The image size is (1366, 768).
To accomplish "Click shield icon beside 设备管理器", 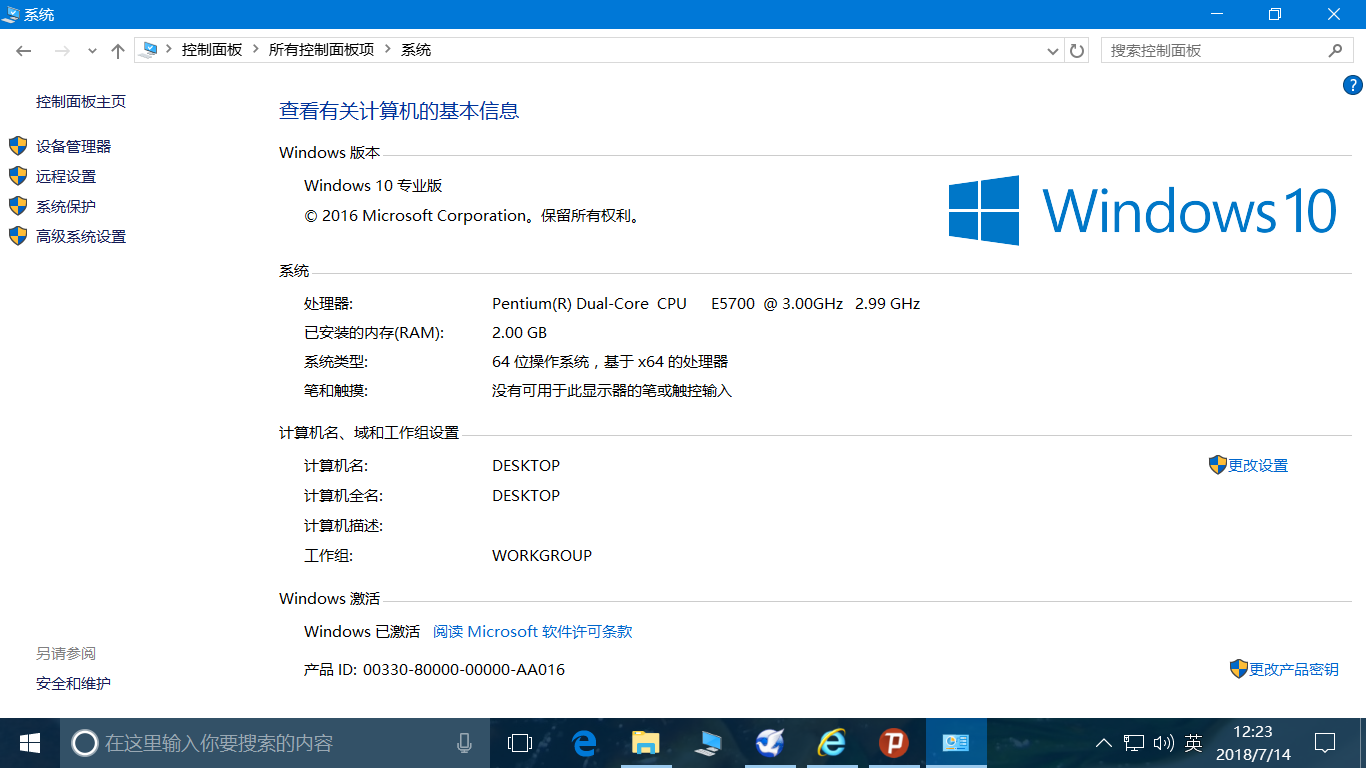I will 18,146.
